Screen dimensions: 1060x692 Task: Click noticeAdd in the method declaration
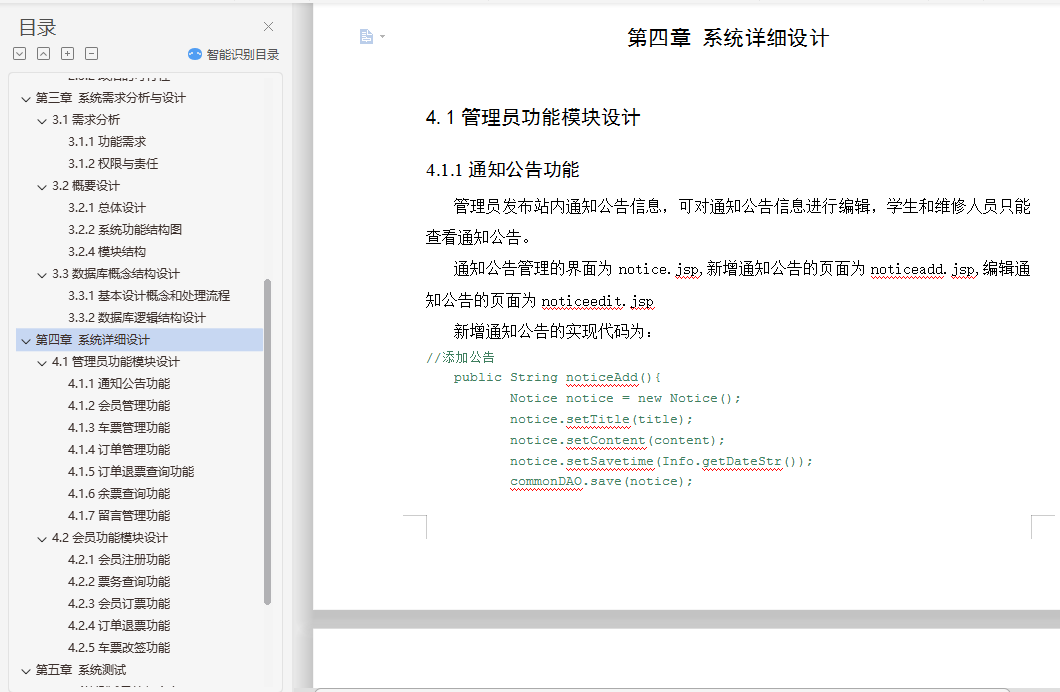point(602,377)
